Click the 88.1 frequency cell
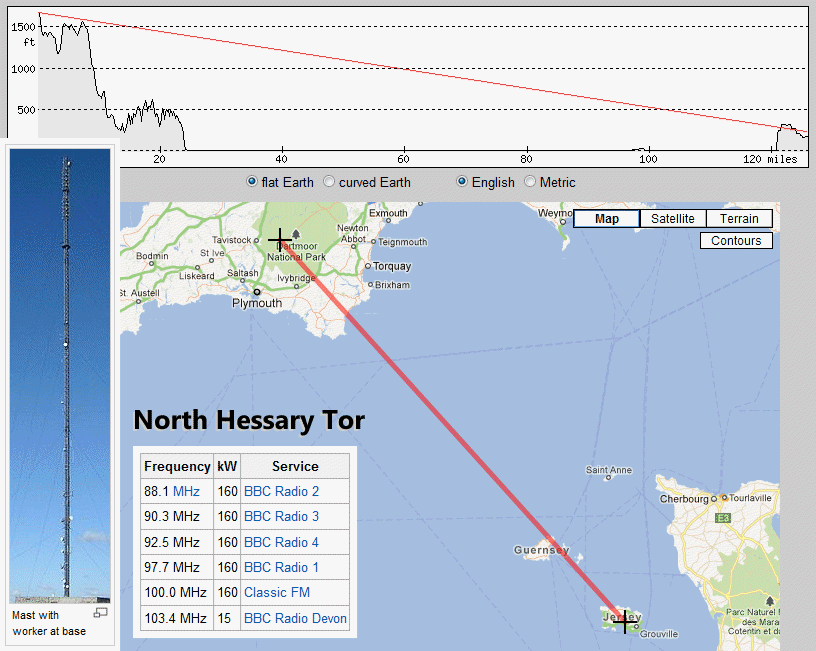Viewport: 816px width, 651px height. [x=177, y=491]
